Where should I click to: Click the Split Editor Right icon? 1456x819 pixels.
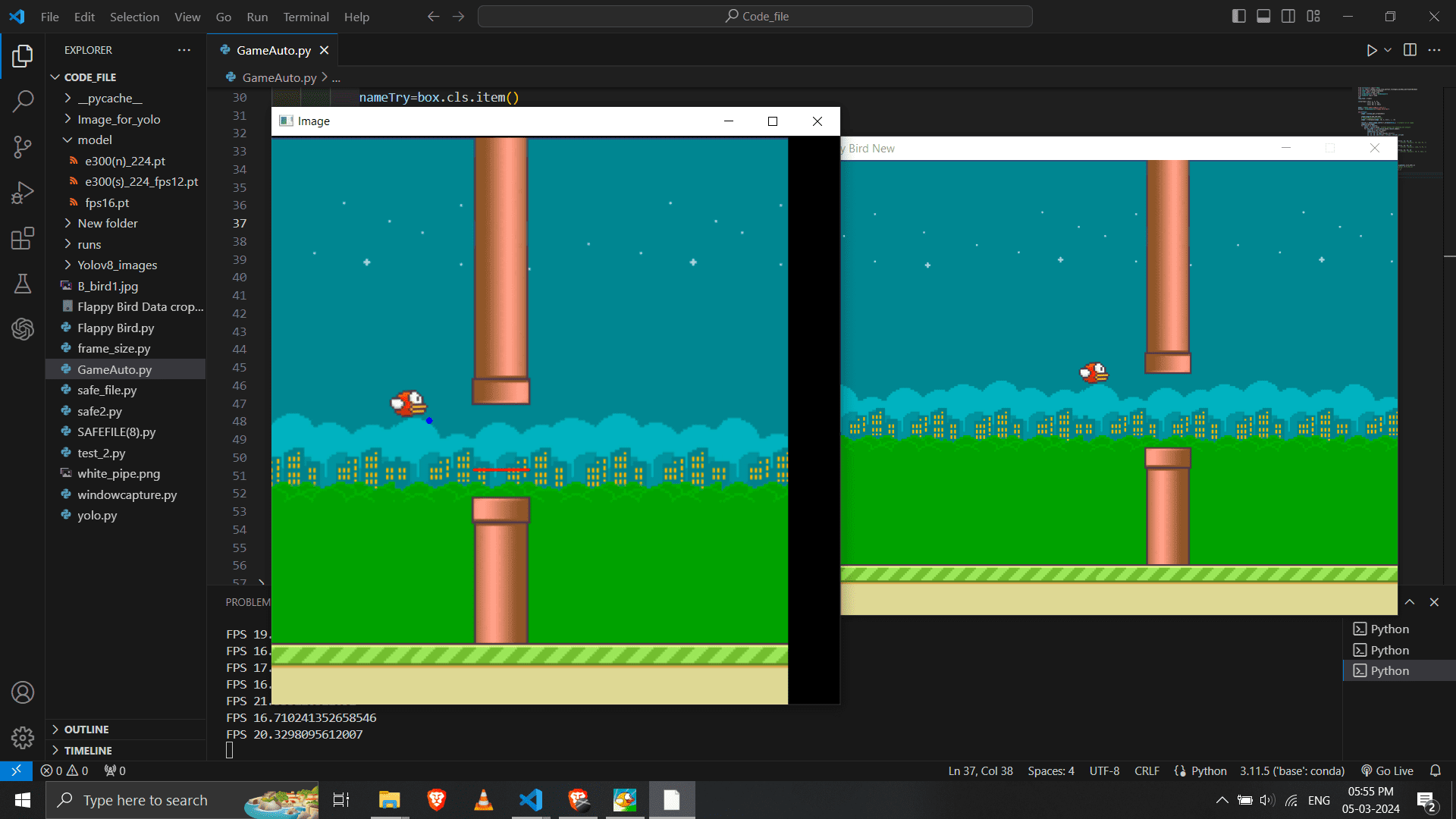1410,50
